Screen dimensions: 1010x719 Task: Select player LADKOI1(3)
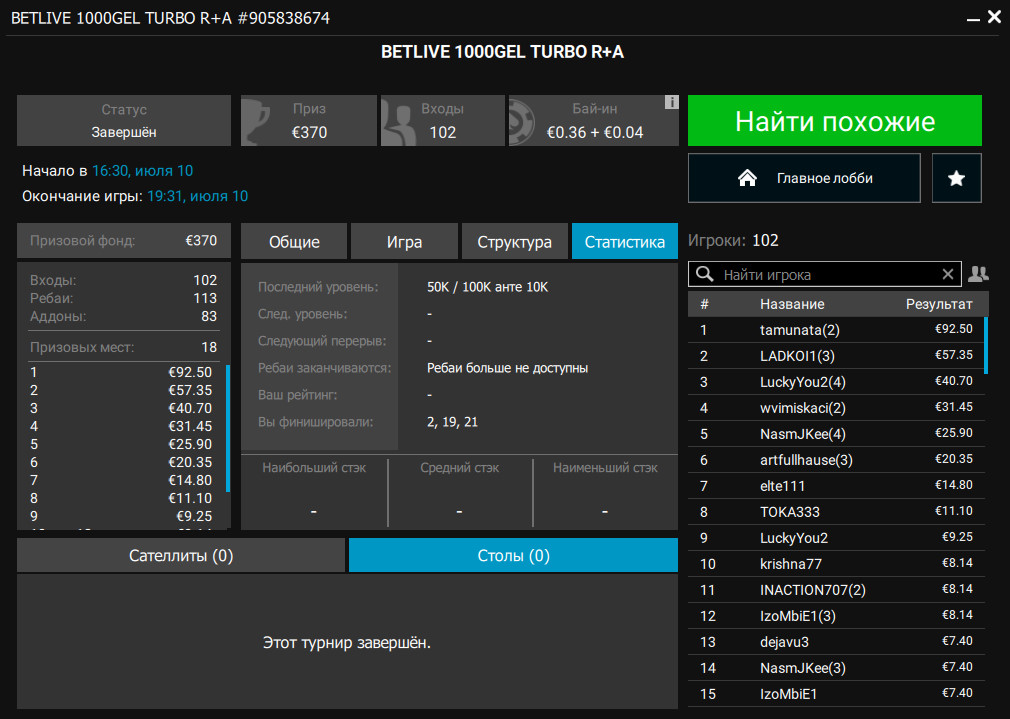tap(836, 356)
